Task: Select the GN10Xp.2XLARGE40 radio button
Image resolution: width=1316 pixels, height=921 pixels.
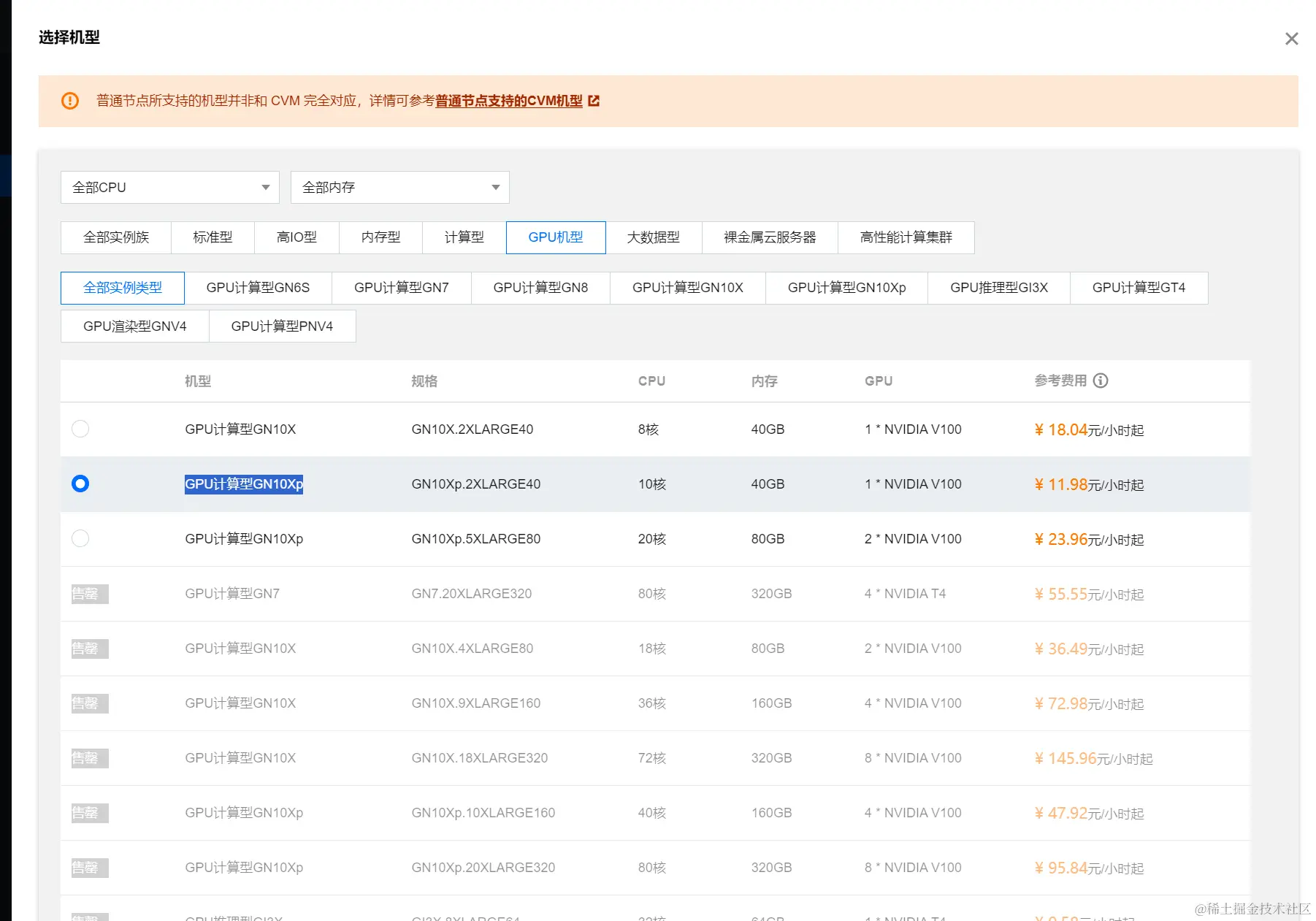Action: point(80,484)
